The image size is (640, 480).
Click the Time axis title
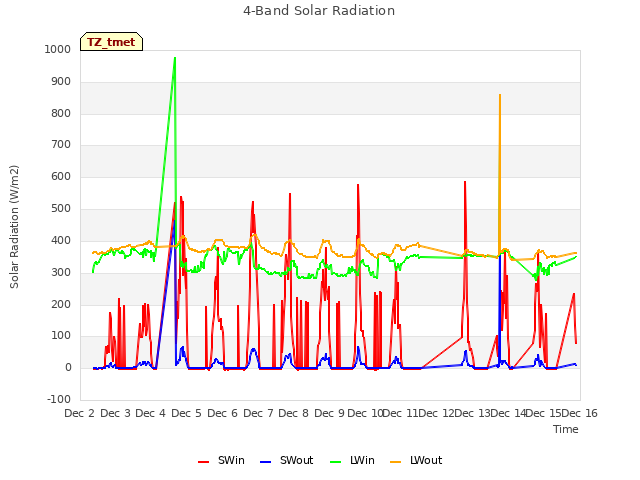(566, 429)
